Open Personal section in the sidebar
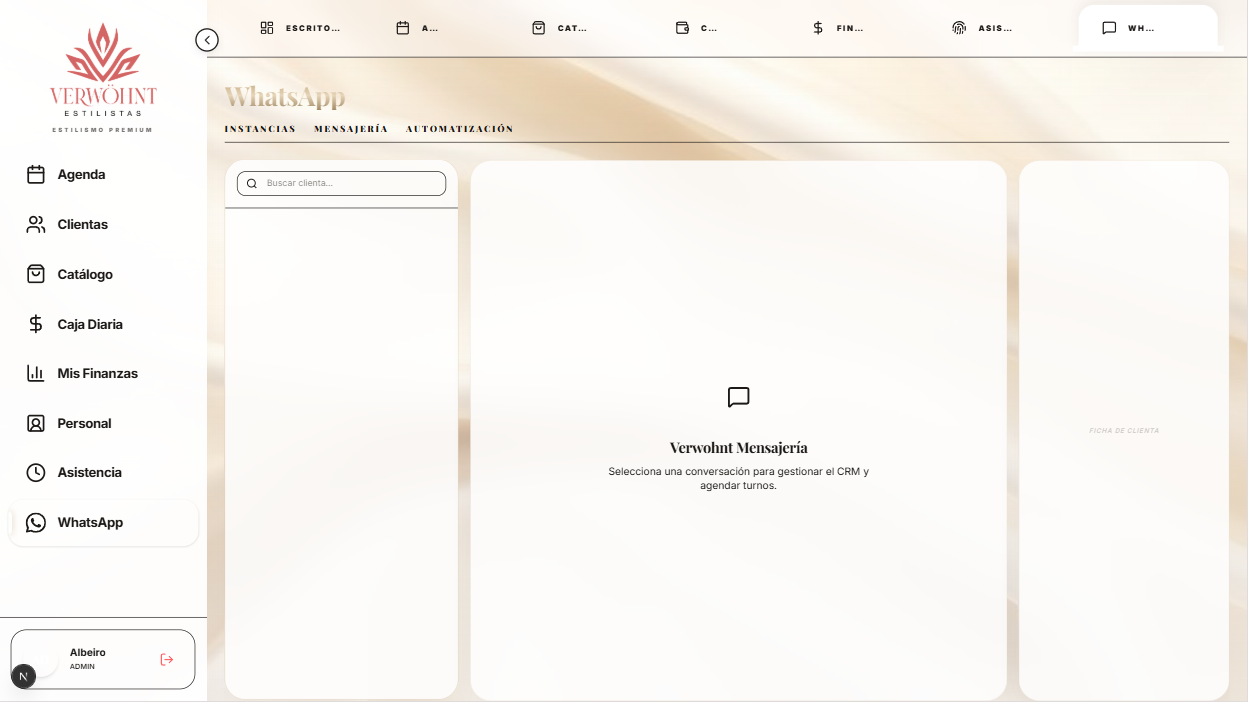1248x702 pixels. [84, 423]
